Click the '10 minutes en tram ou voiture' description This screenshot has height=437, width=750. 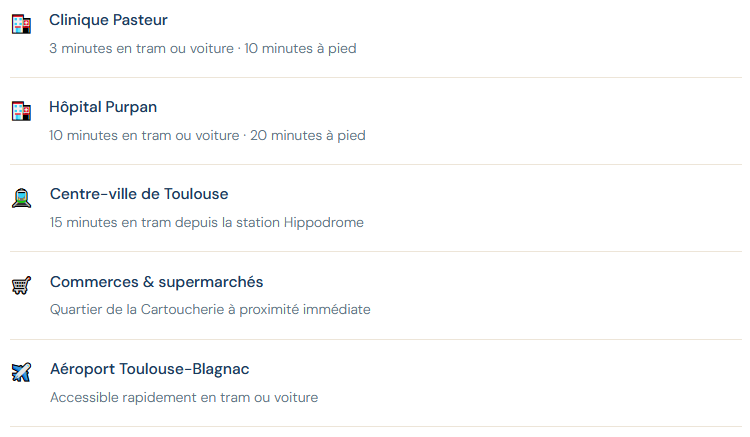144,135
